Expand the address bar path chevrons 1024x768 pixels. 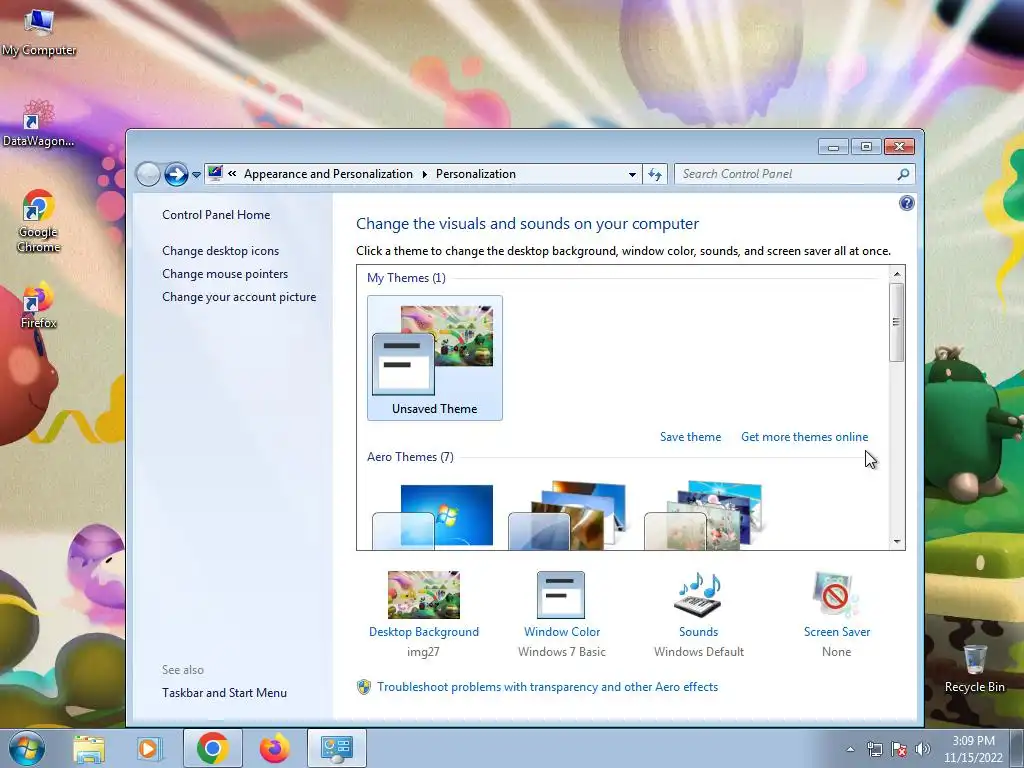point(232,174)
